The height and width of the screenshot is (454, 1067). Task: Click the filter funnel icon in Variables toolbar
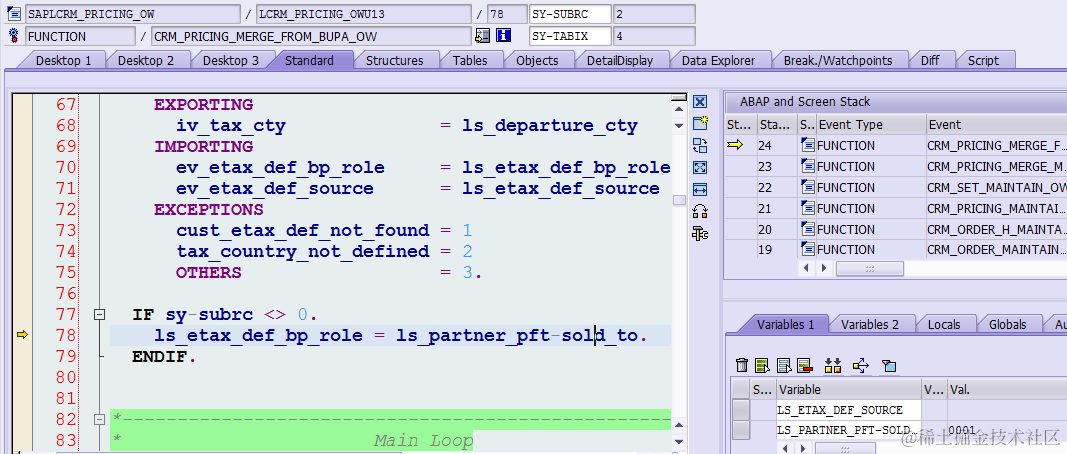click(889, 366)
